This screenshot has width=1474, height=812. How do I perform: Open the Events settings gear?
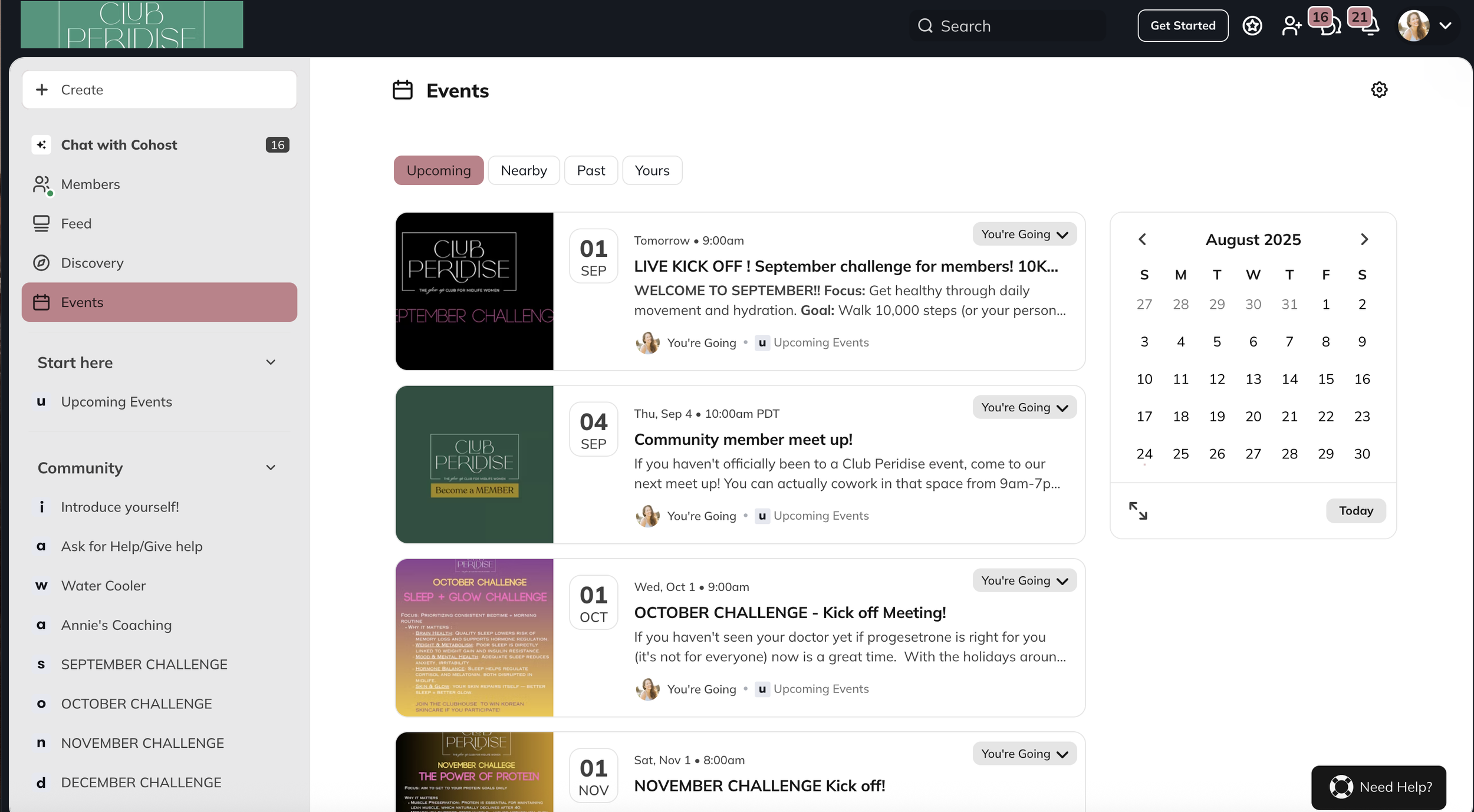coord(1379,90)
